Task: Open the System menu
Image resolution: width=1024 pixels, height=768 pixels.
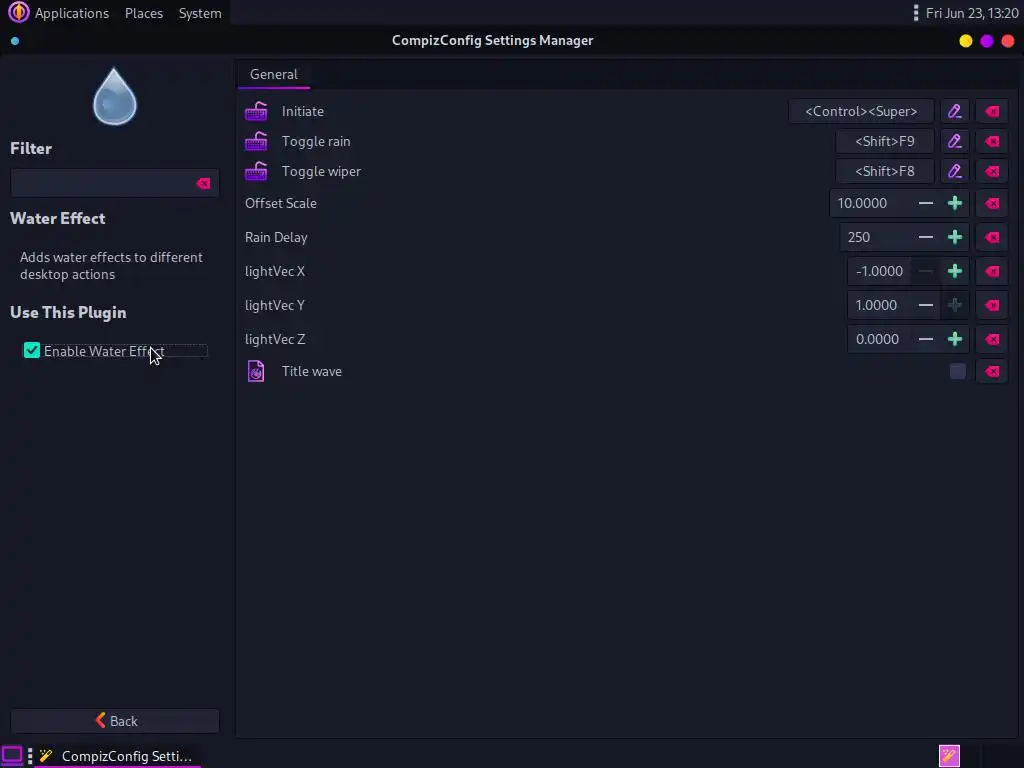Action: coord(200,13)
